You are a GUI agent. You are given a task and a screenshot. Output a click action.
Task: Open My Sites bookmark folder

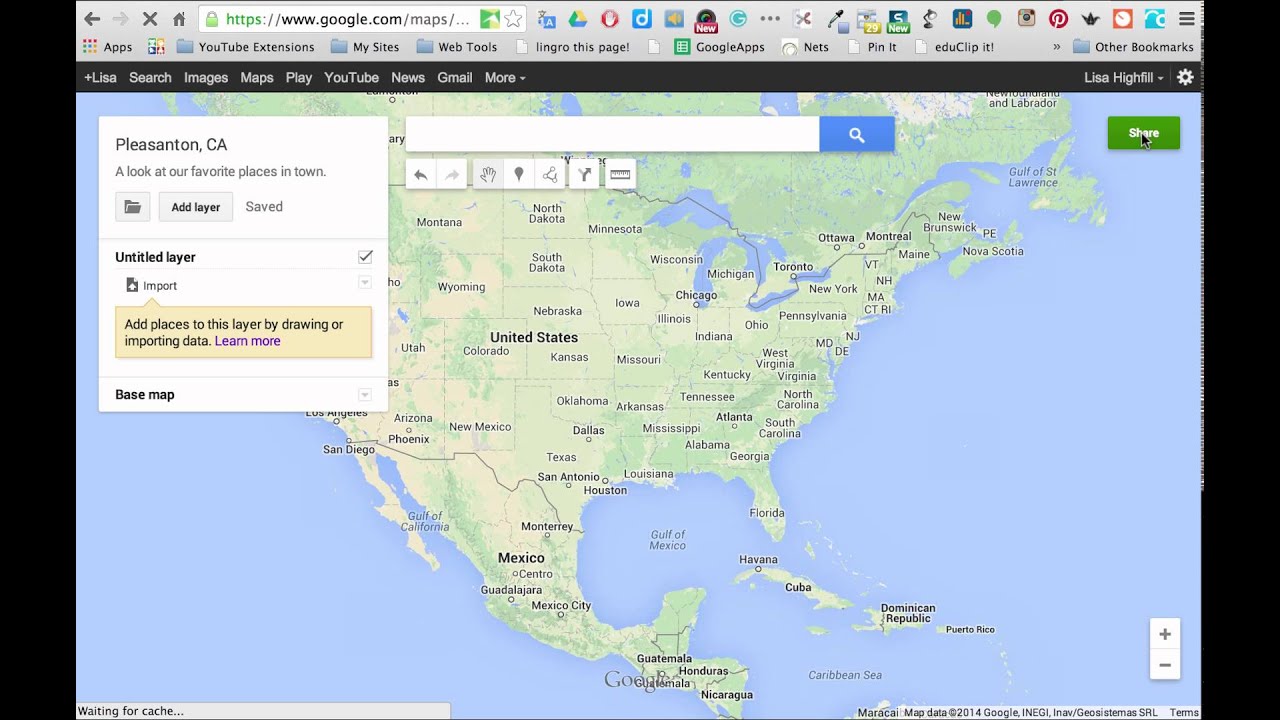(365, 47)
